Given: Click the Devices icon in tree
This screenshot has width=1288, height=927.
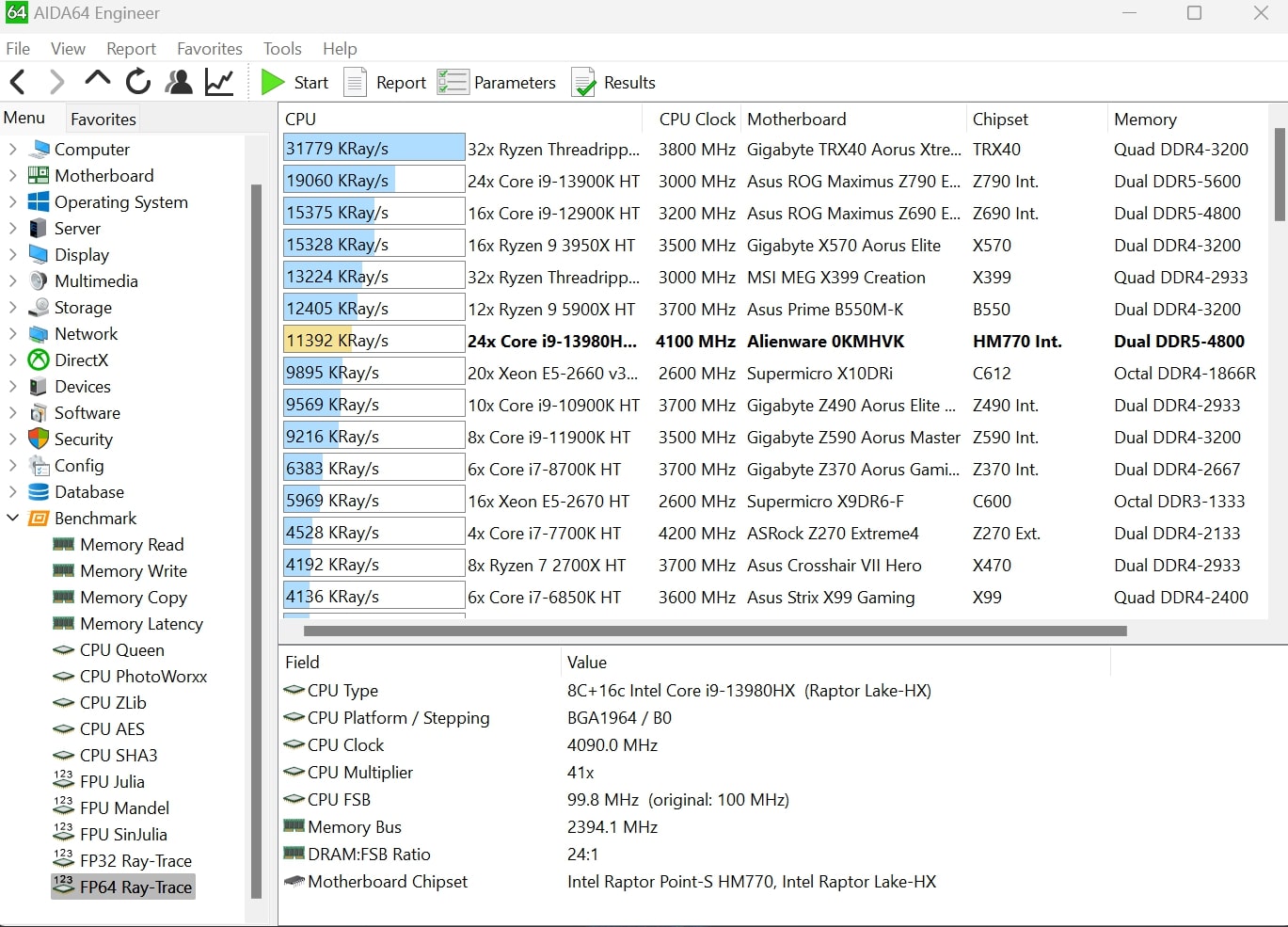Looking at the screenshot, I should (39, 386).
